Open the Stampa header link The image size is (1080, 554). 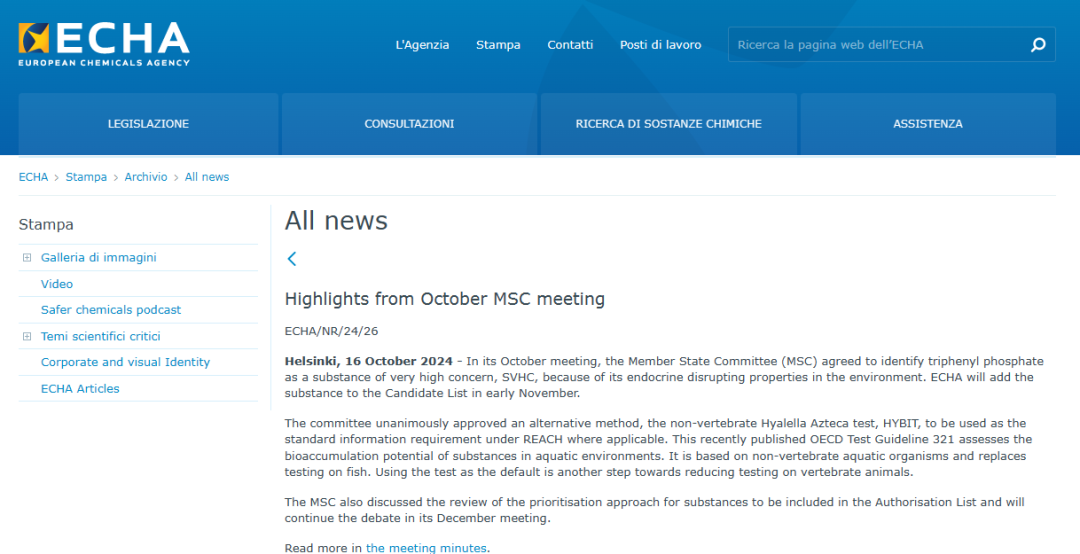pyautogui.click(x=498, y=45)
